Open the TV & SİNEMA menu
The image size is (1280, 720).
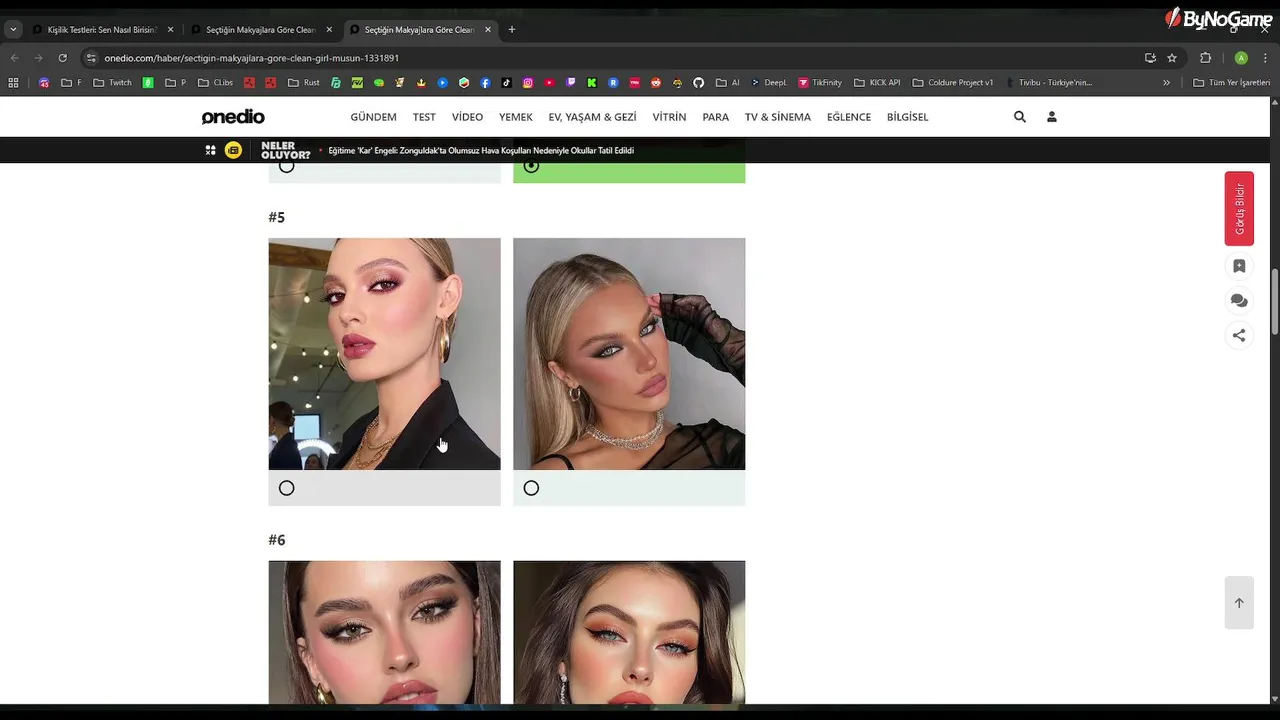coord(777,117)
